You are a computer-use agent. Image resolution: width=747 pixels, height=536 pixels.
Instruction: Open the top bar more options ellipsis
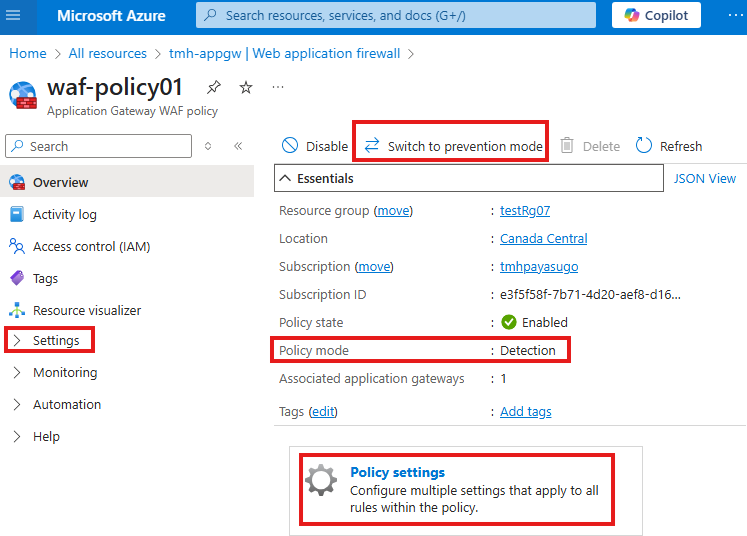pyautogui.click(x=736, y=15)
